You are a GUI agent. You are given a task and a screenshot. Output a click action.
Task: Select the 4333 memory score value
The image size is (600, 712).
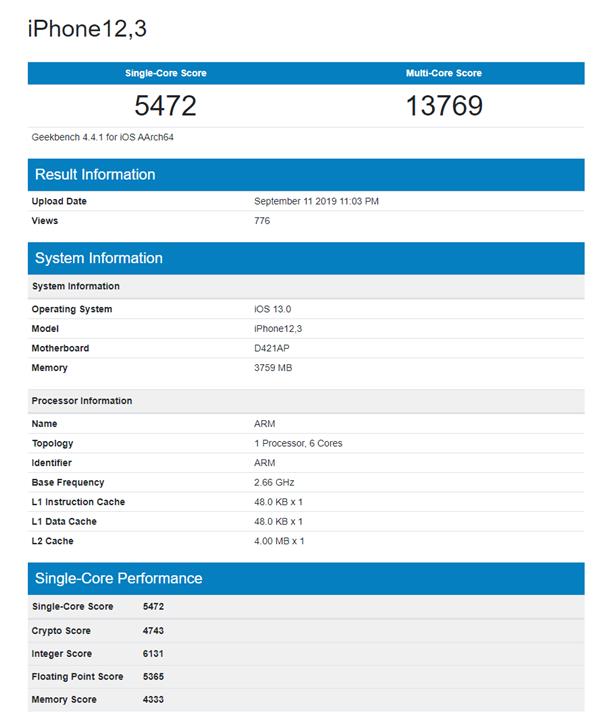[154, 700]
